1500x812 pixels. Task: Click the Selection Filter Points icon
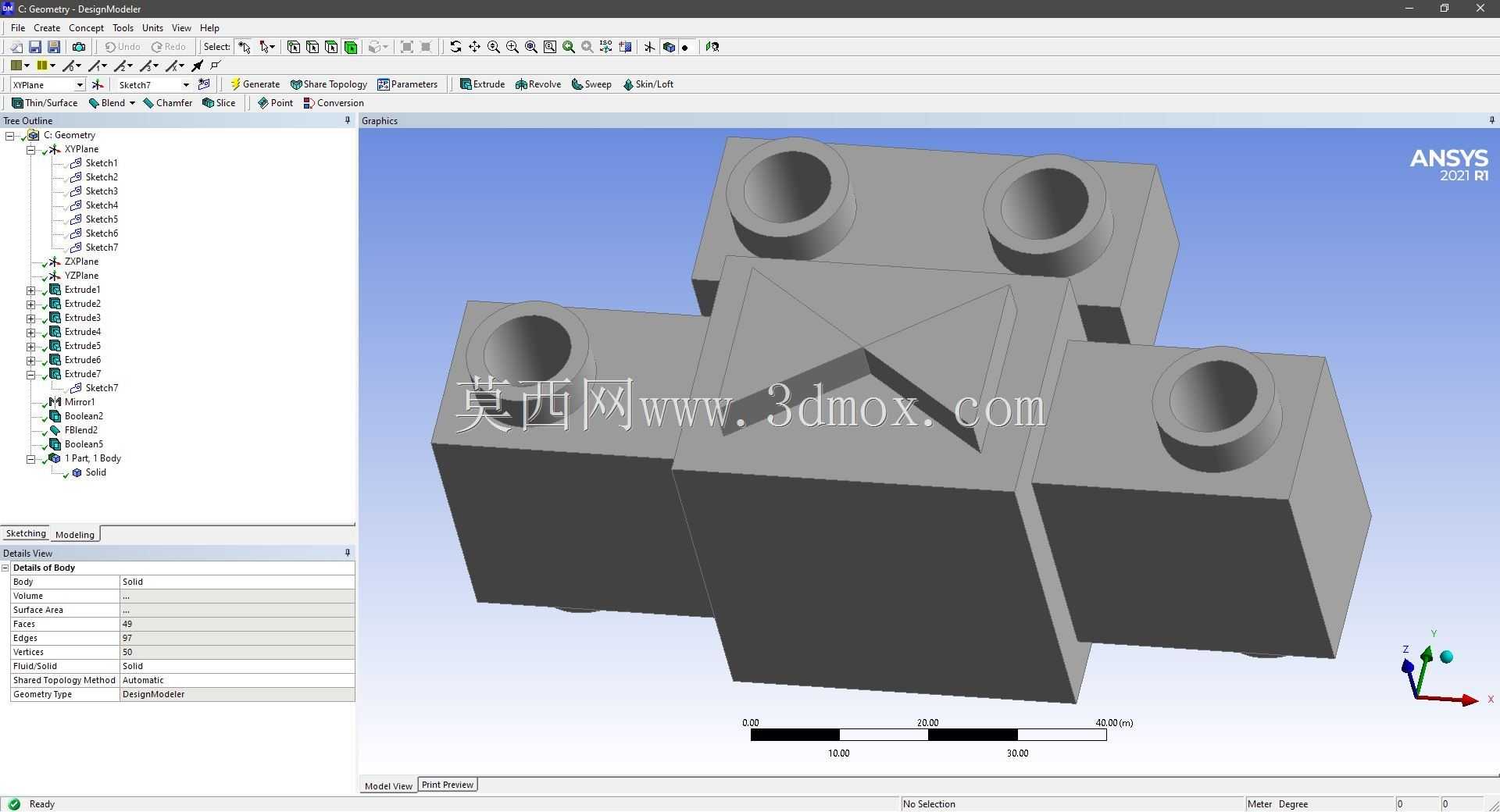point(294,47)
